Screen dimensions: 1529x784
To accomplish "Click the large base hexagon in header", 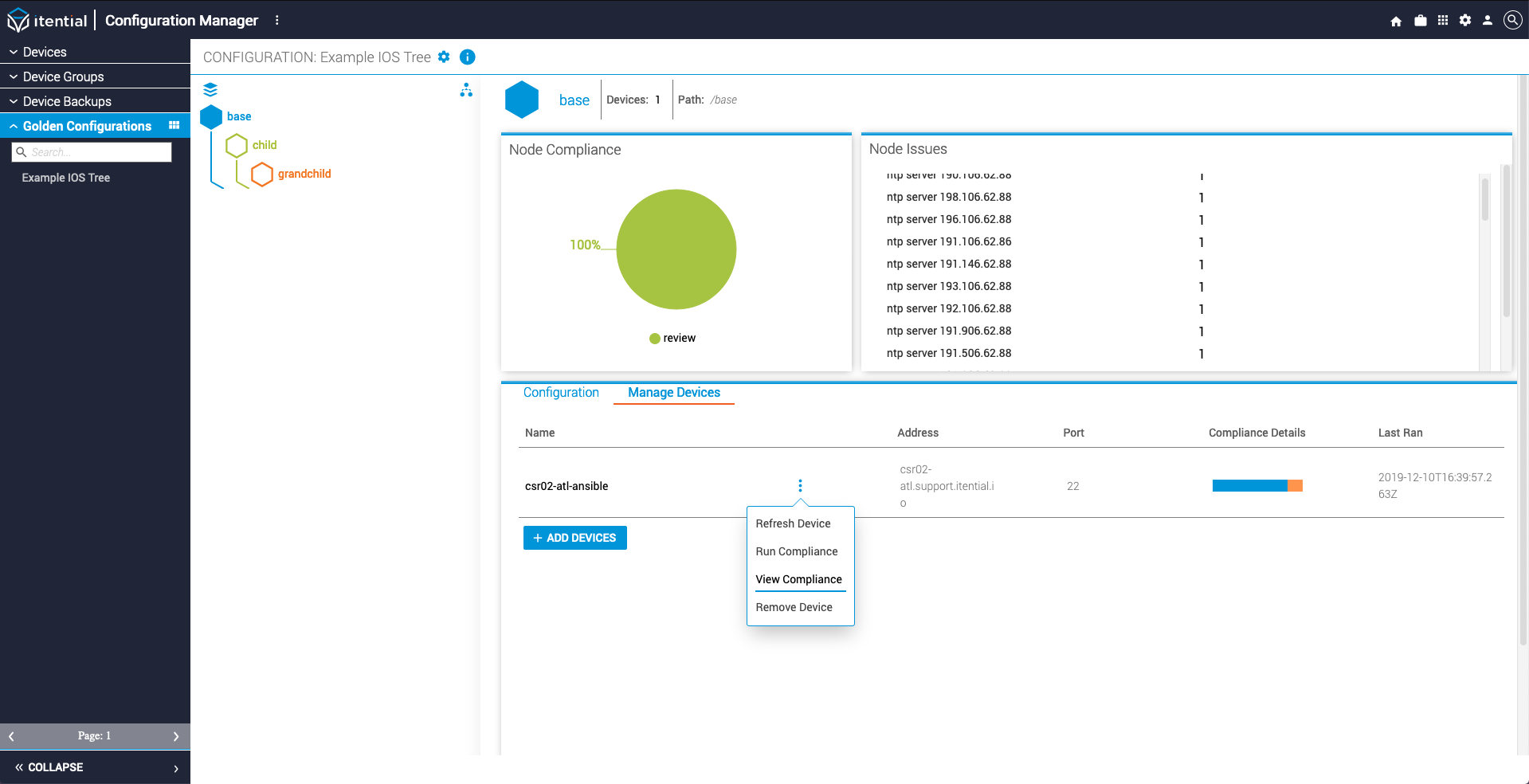I will click(522, 100).
